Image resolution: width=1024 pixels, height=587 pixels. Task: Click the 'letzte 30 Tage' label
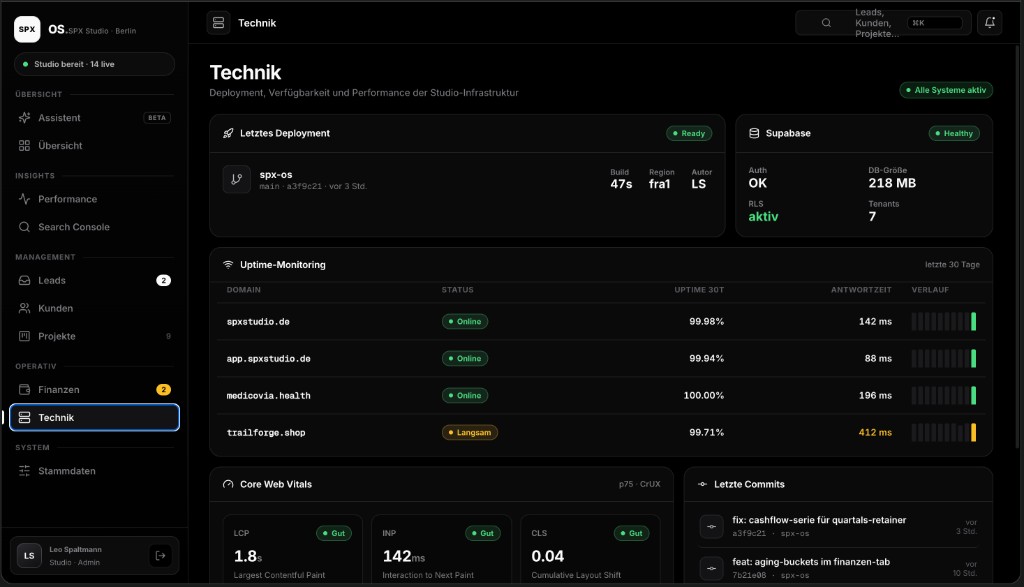pyautogui.click(x=952, y=264)
